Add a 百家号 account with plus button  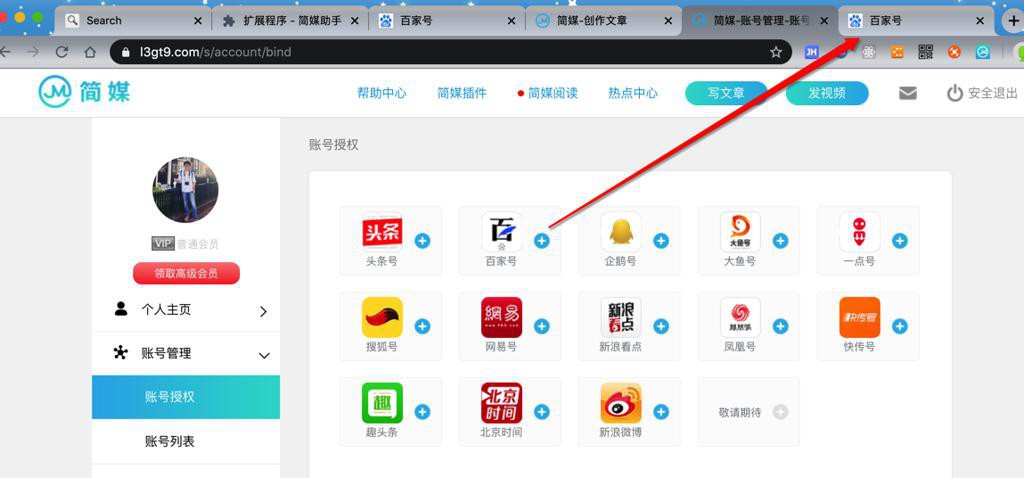point(541,241)
